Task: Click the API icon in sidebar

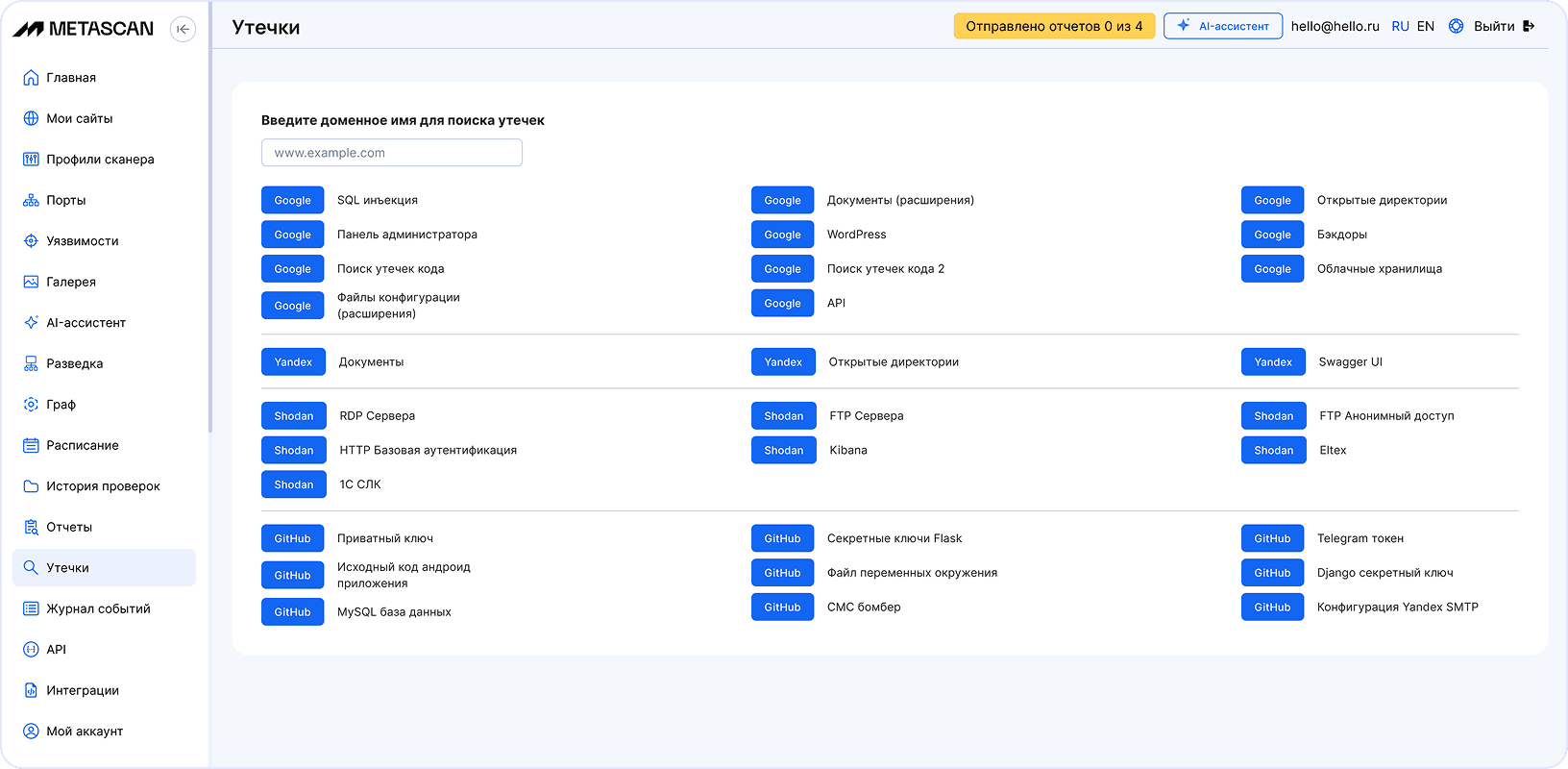Action: 31,650
